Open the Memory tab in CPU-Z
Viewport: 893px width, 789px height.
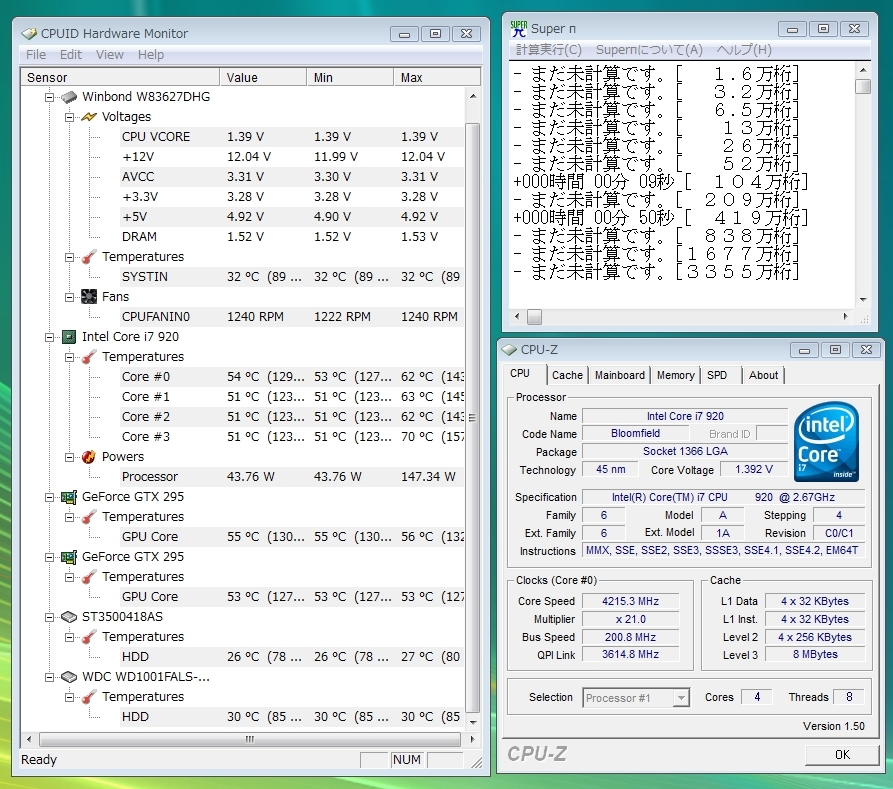click(676, 375)
